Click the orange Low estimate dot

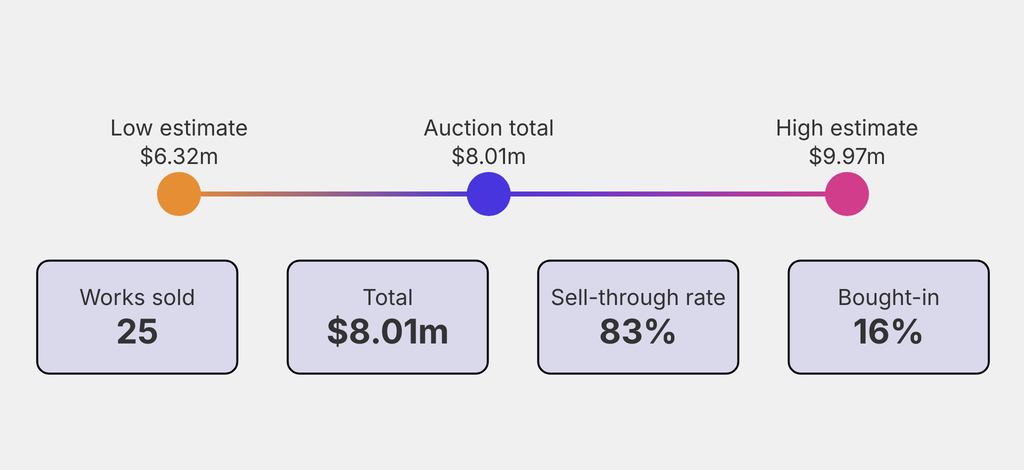pyautogui.click(x=179, y=194)
